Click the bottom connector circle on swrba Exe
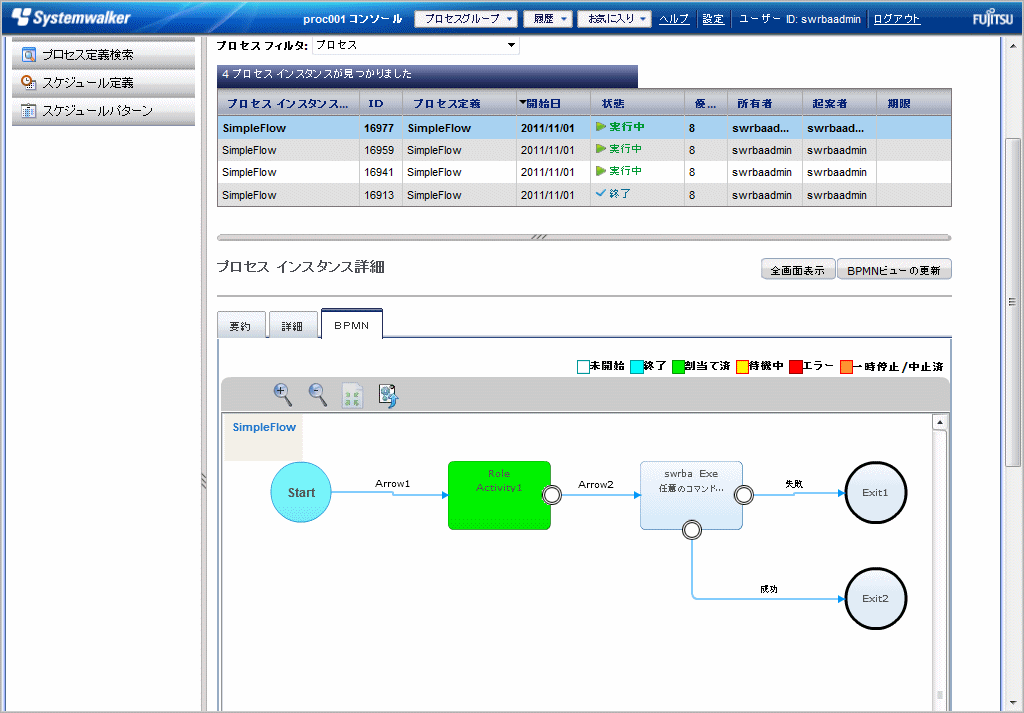 point(692,530)
